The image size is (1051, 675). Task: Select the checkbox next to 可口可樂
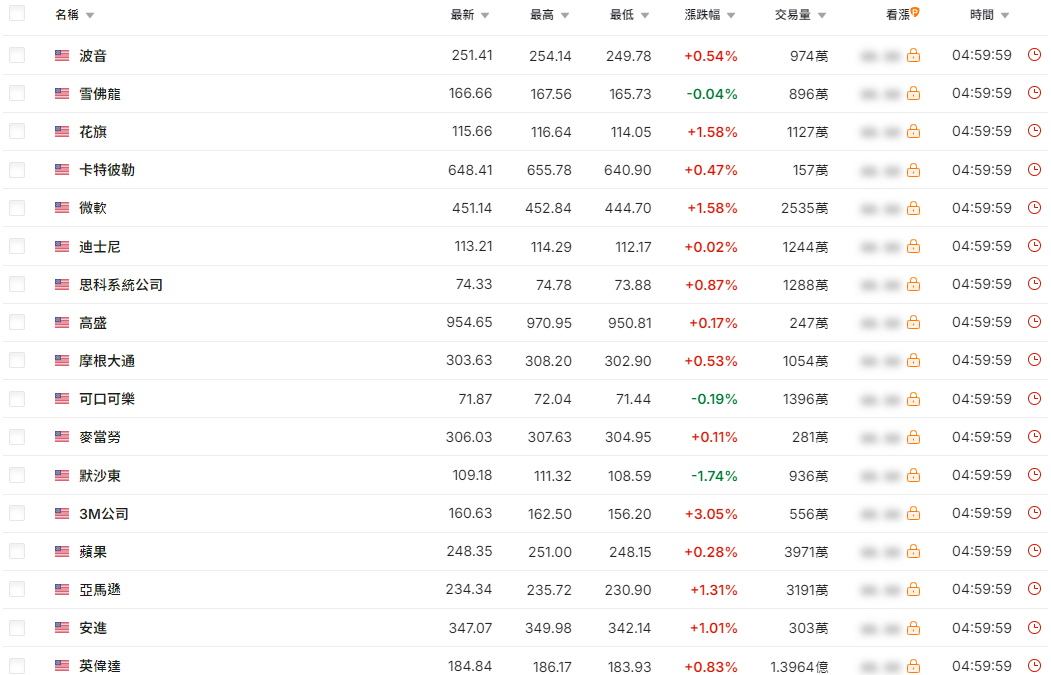click(x=17, y=399)
